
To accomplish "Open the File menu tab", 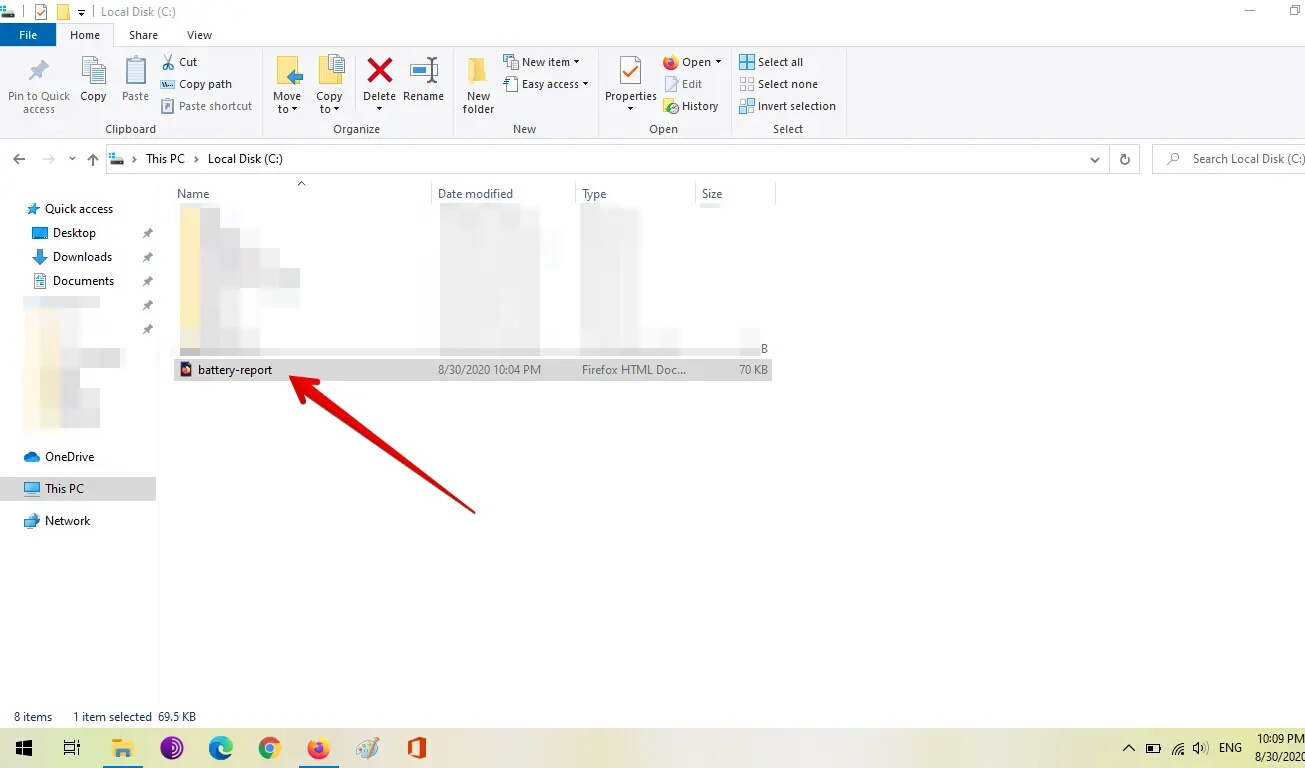I will coord(28,35).
